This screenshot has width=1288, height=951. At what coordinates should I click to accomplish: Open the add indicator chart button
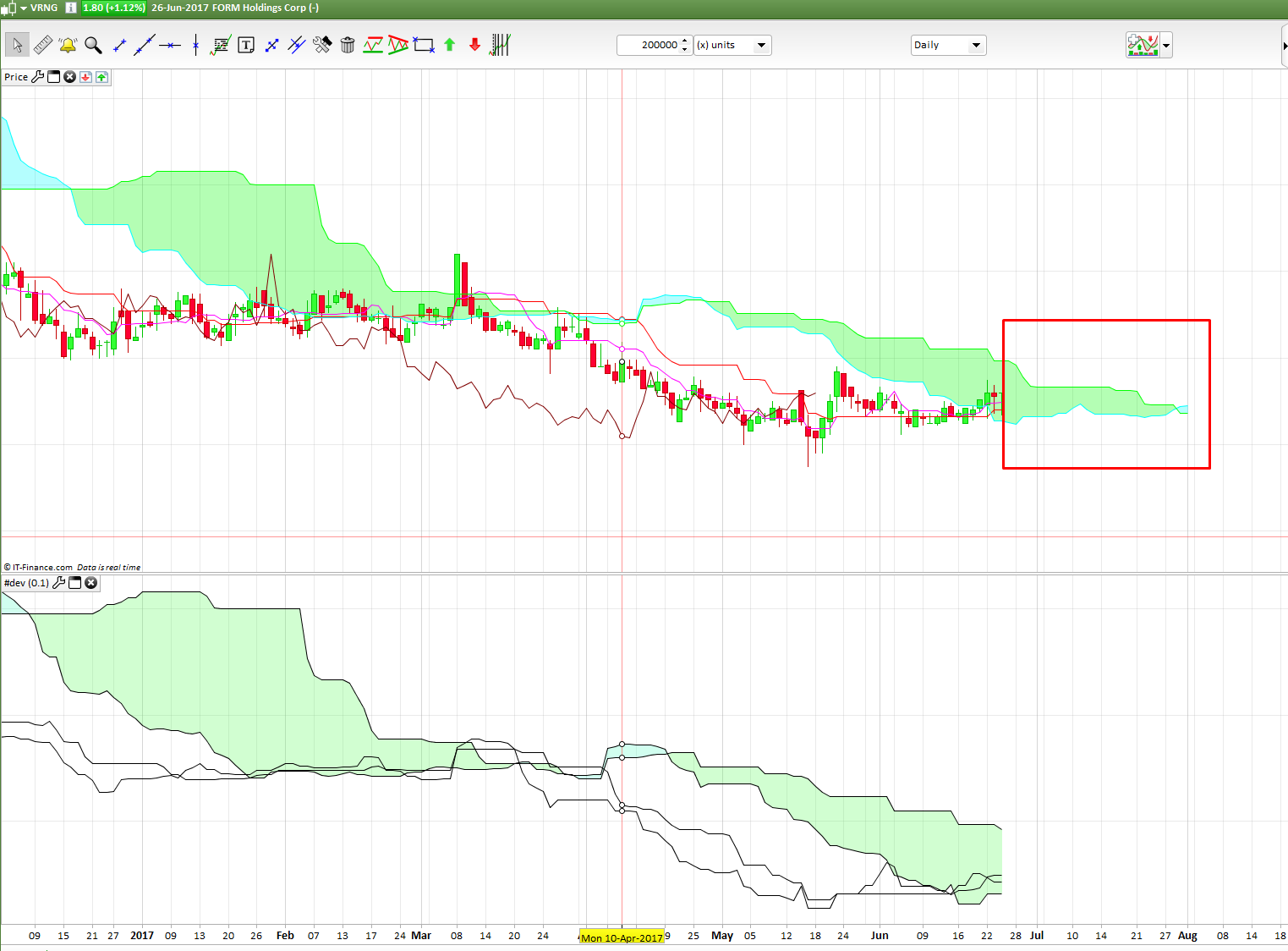coord(1143,45)
